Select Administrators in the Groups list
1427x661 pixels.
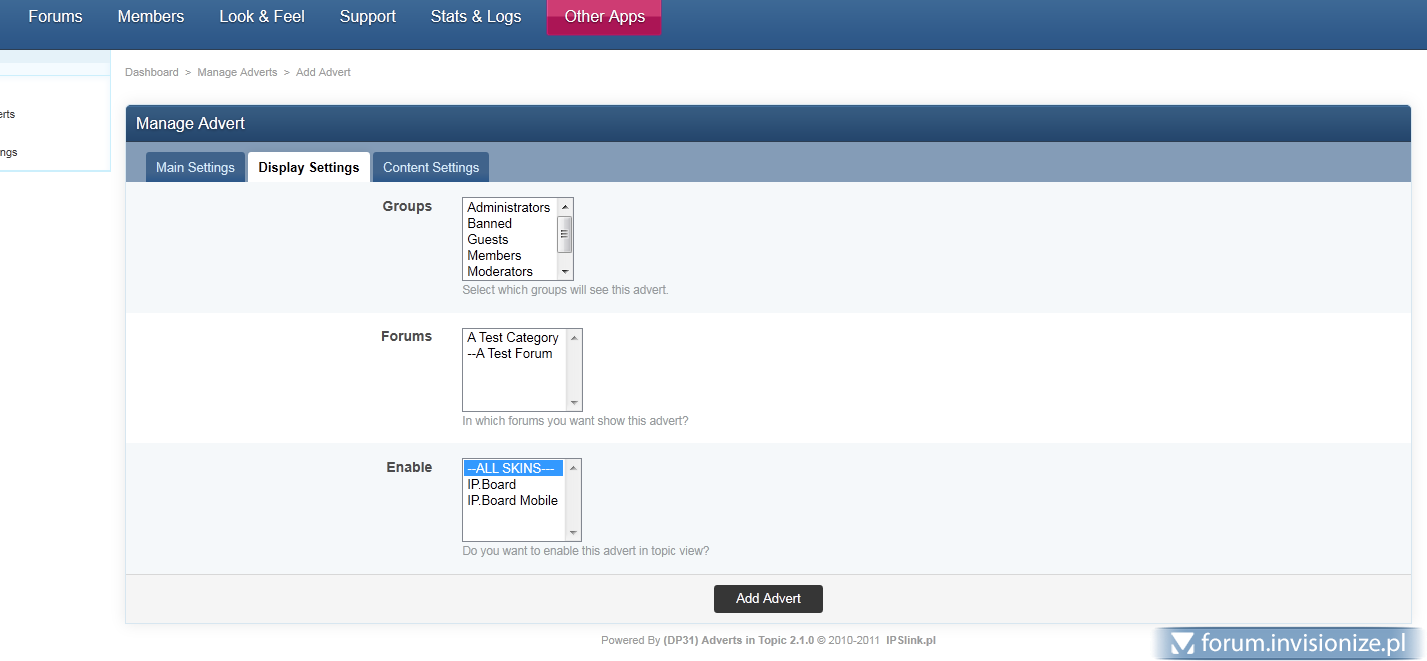(x=508, y=208)
